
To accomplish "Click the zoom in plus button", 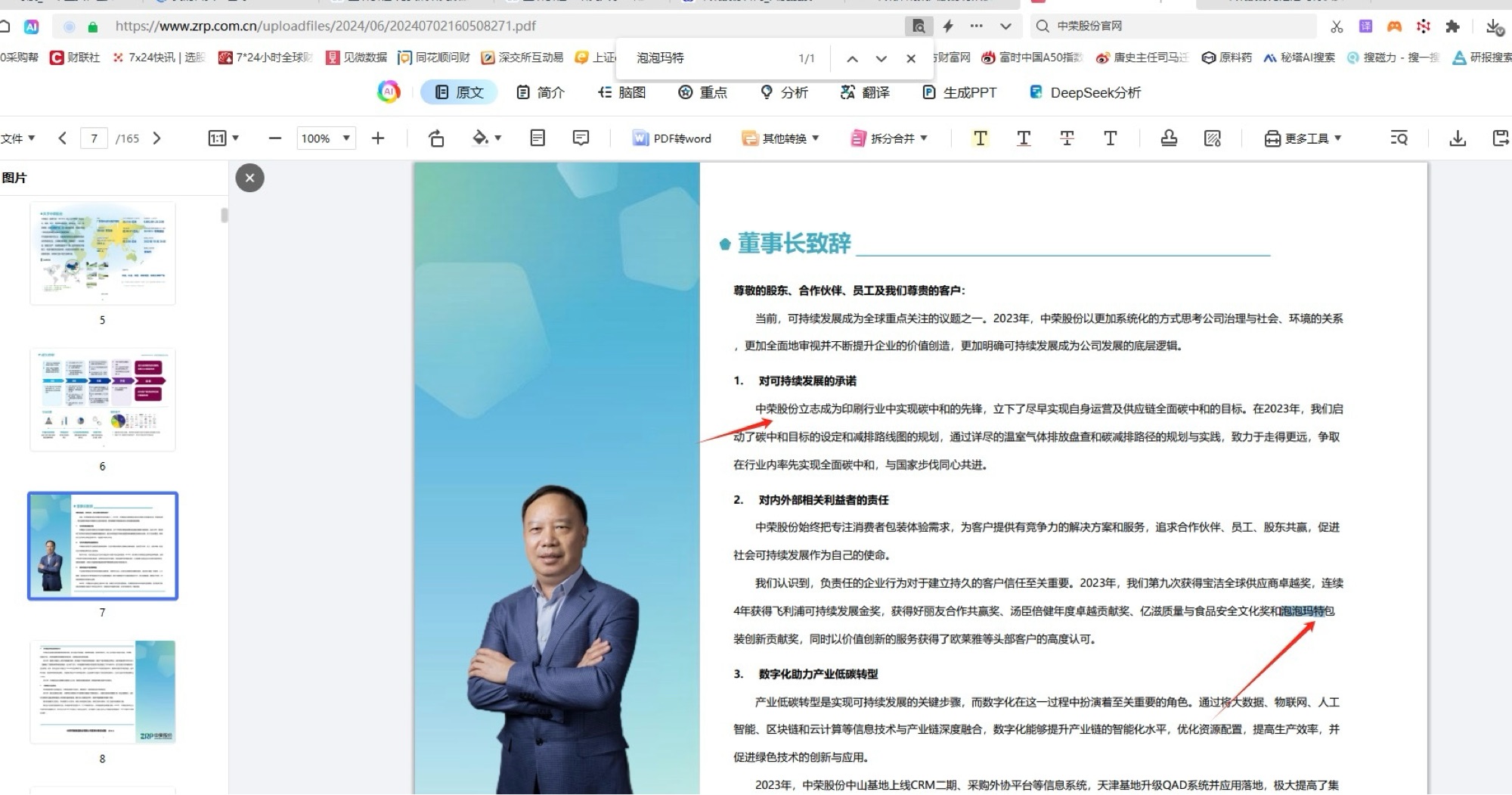I will coord(378,138).
